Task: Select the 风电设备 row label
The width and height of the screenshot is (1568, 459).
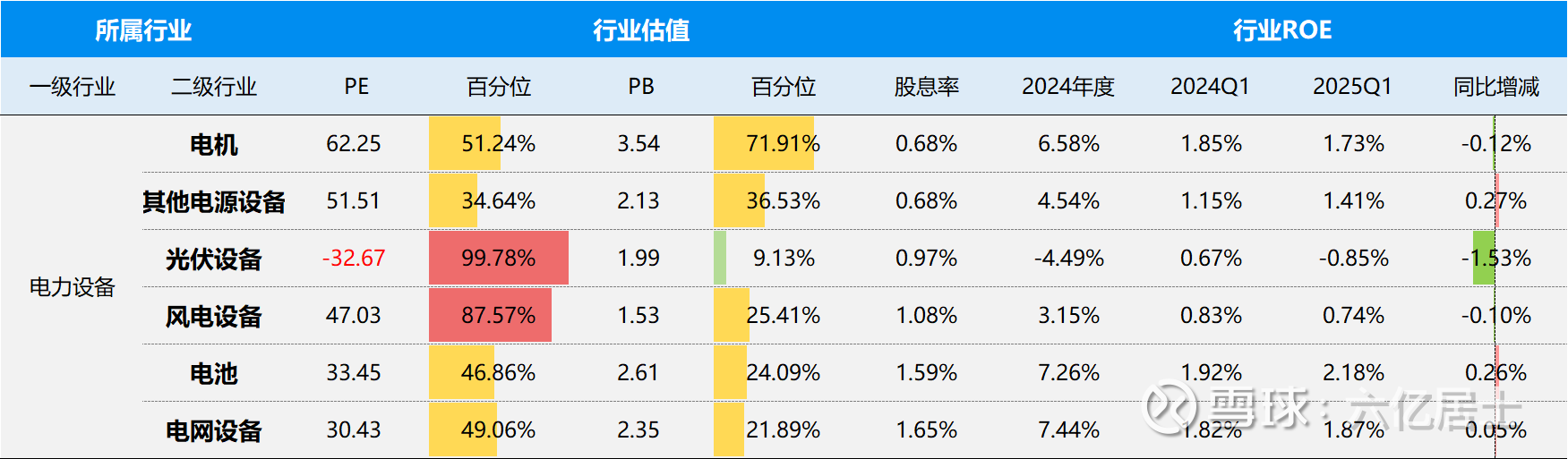Action: coord(214,316)
